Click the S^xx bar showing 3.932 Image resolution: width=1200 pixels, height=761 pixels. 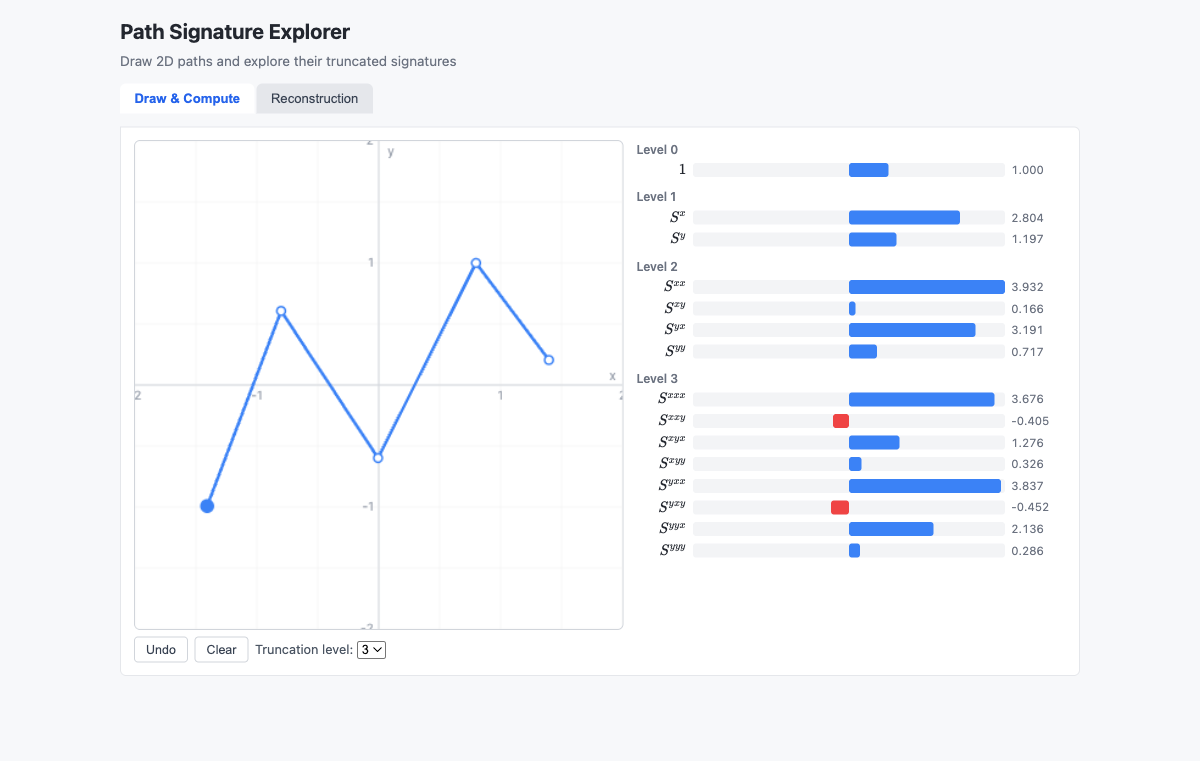(925, 286)
